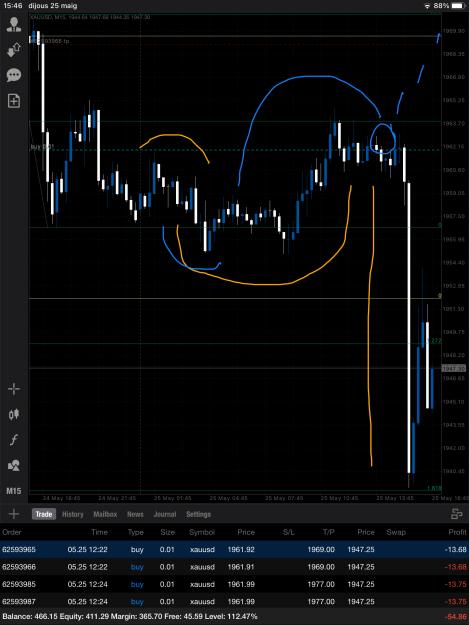Open the chat messages bubble icon
The height and width of the screenshot is (625, 469).
[14, 75]
